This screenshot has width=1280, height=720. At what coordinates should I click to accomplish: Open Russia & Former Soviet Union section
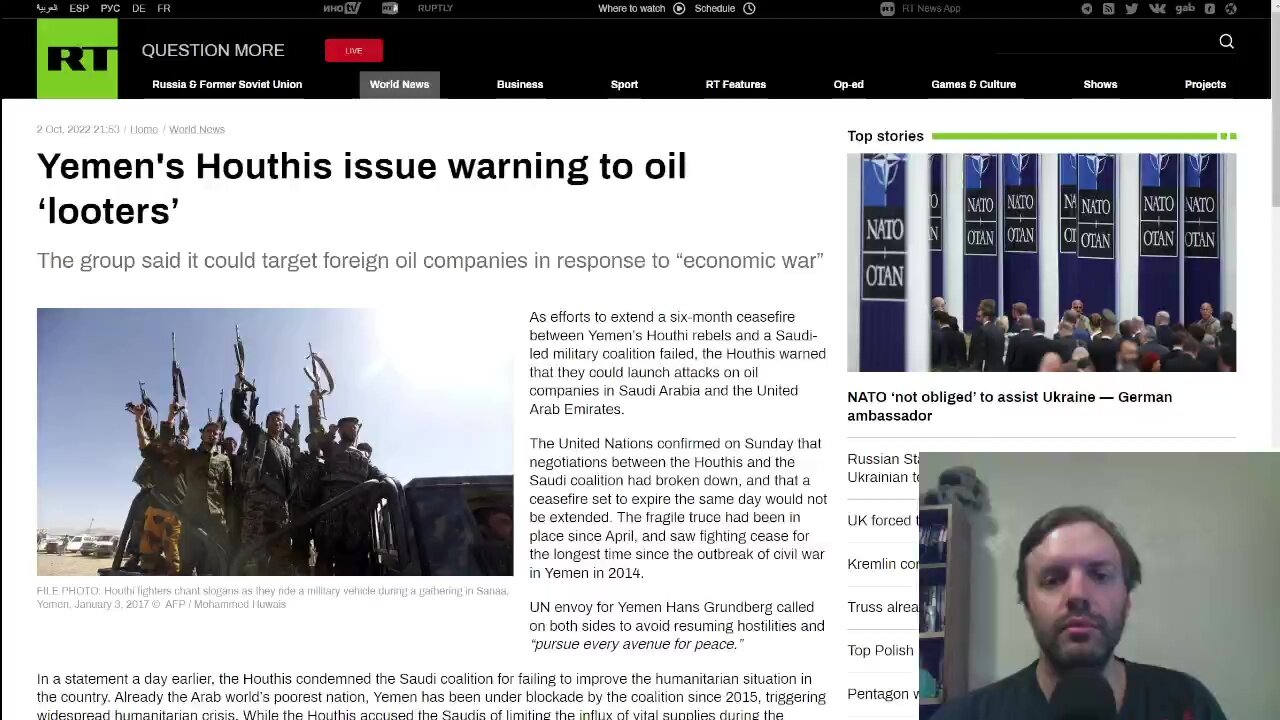pos(227,84)
